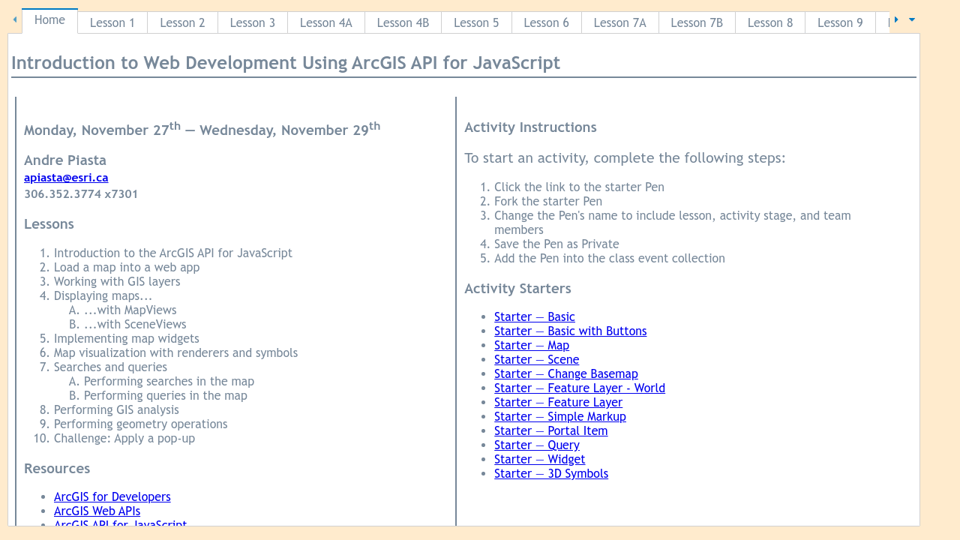Open the Lesson 9 tab
This screenshot has height=540, width=960.
tap(839, 22)
